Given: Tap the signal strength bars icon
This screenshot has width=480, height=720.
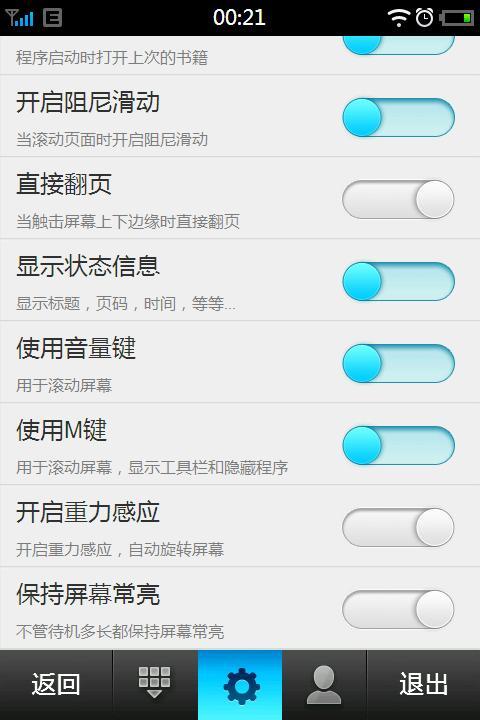Looking at the screenshot, I should (x=19, y=18).
